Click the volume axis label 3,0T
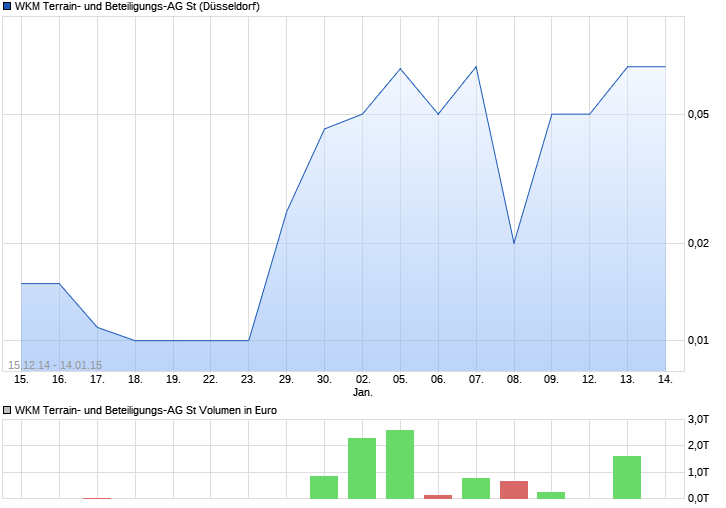This screenshot has width=726, height=508. (698, 420)
